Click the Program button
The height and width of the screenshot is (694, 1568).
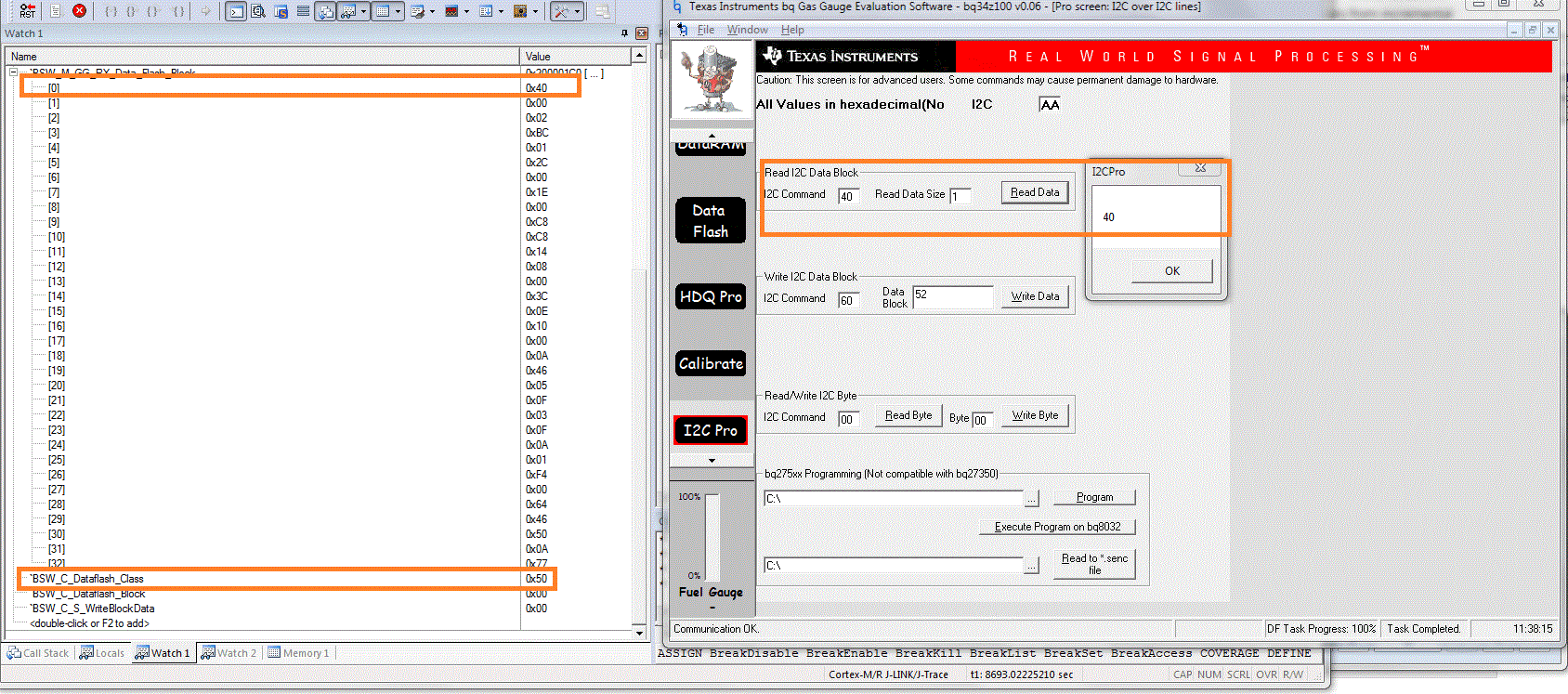point(1094,497)
